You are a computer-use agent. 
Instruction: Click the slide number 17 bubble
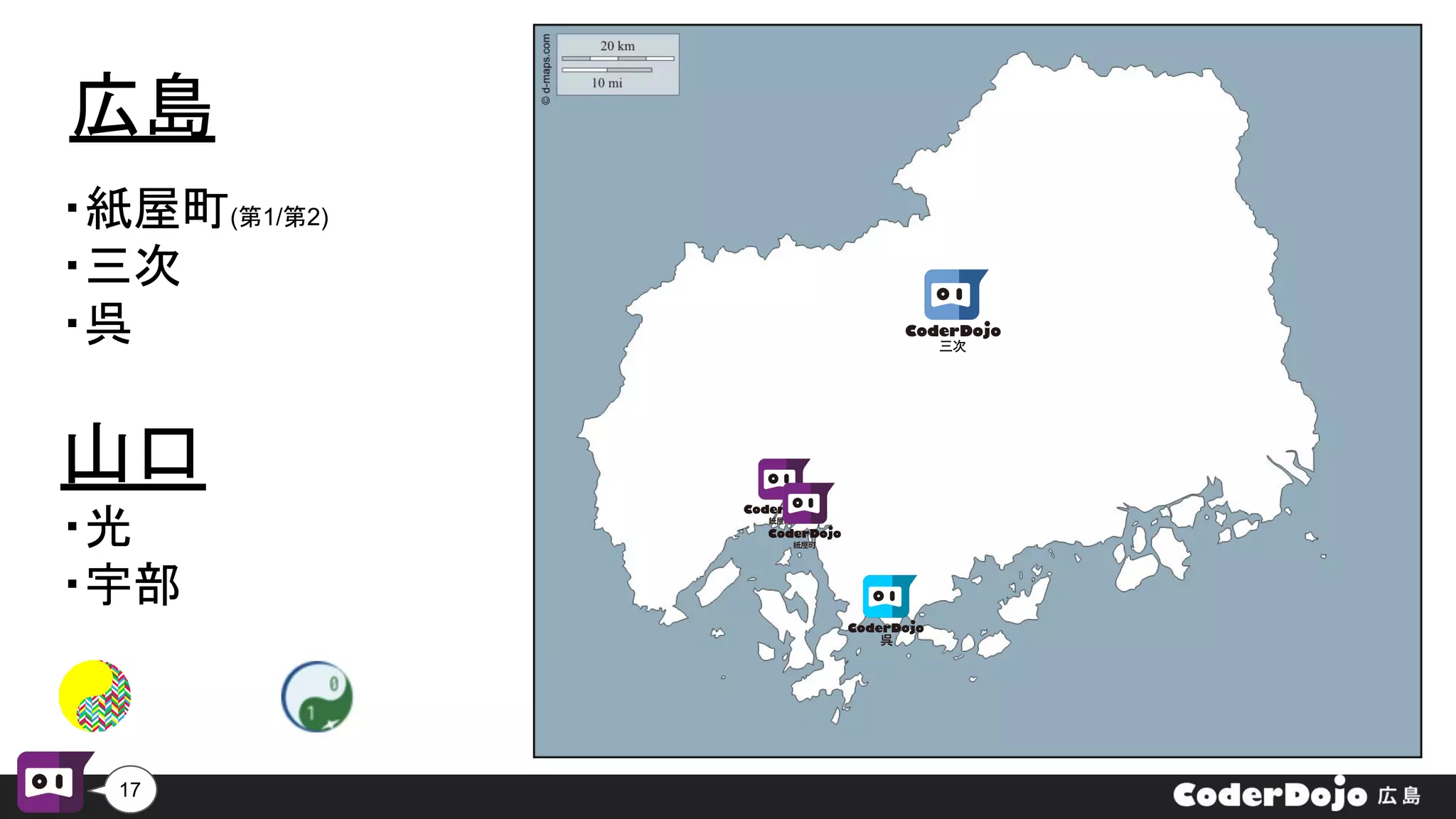click(130, 790)
